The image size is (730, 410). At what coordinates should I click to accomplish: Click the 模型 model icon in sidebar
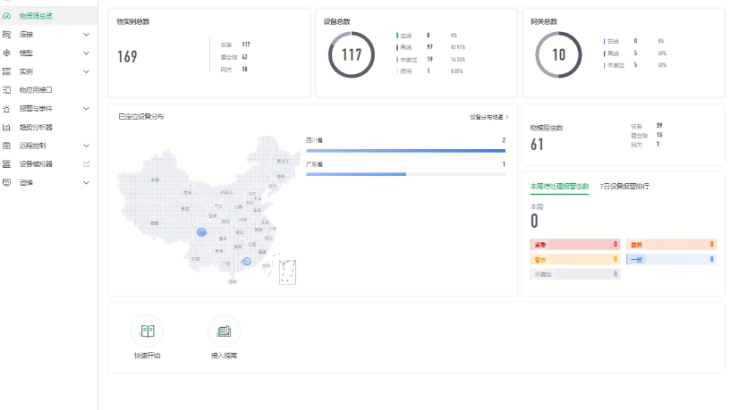(x=8, y=53)
